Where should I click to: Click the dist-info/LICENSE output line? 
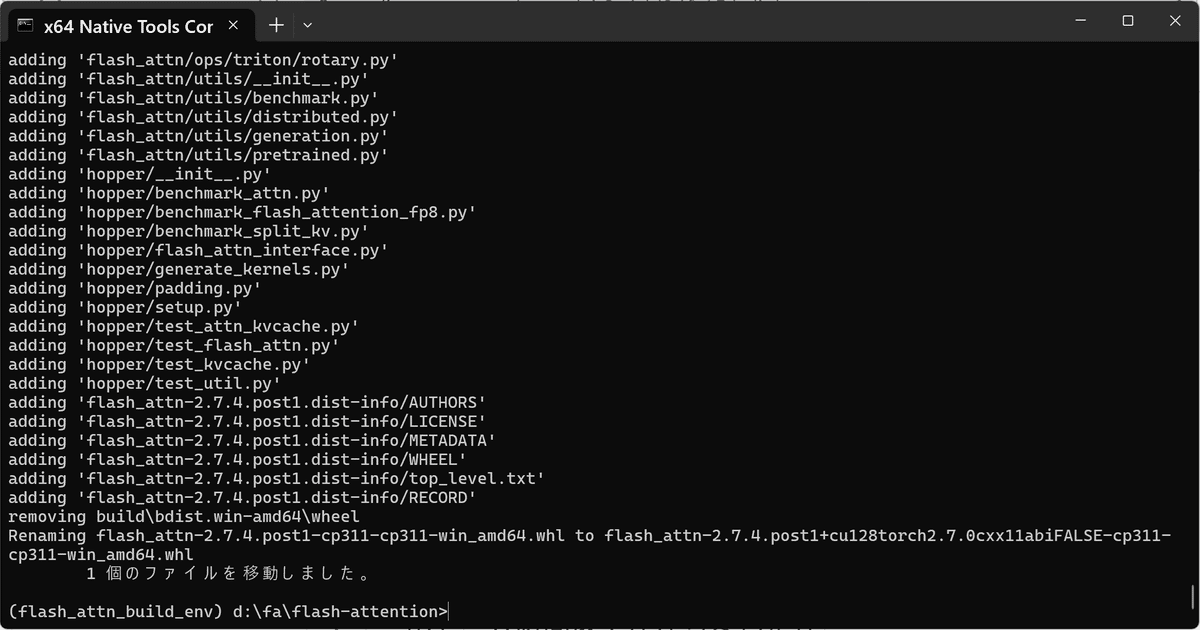pos(247,421)
